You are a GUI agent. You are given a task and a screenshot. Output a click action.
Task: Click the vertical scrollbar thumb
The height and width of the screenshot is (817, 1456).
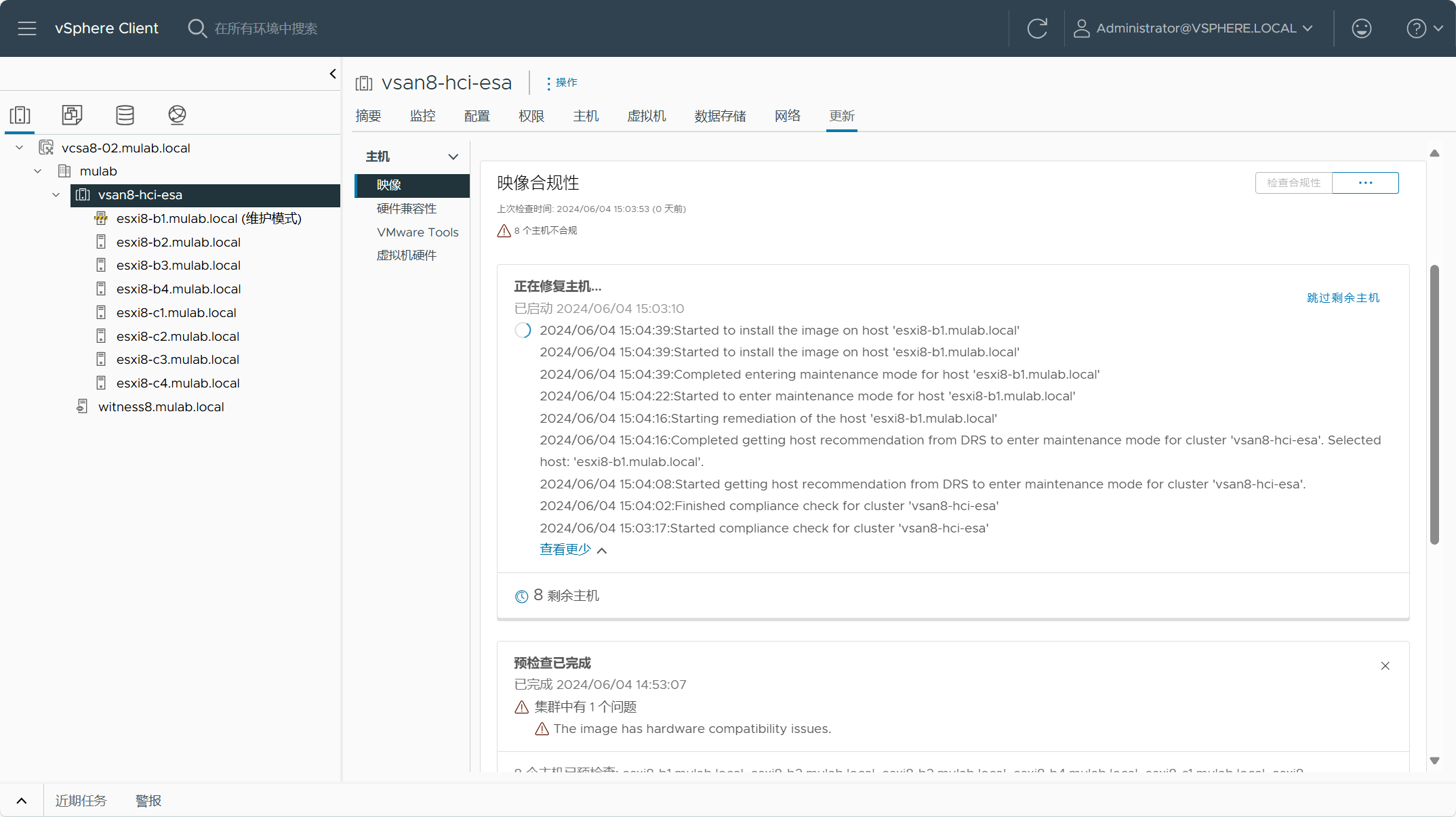click(x=1434, y=404)
